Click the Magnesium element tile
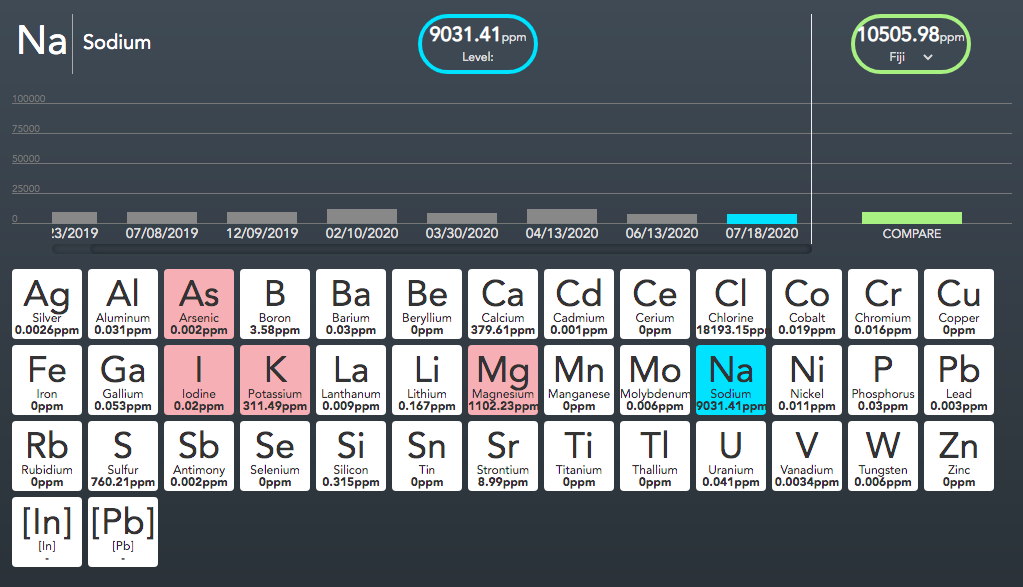The height and width of the screenshot is (587, 1023). coord(503,379)
